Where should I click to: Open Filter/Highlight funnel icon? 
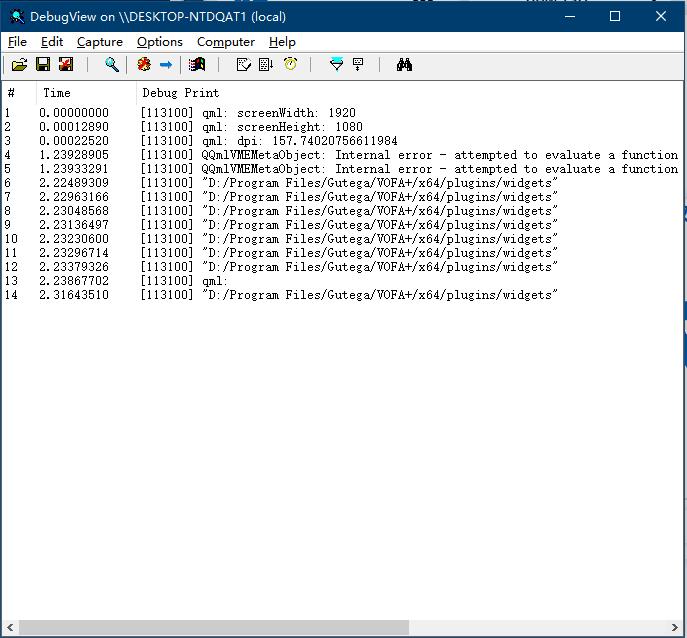pos(336,65)
